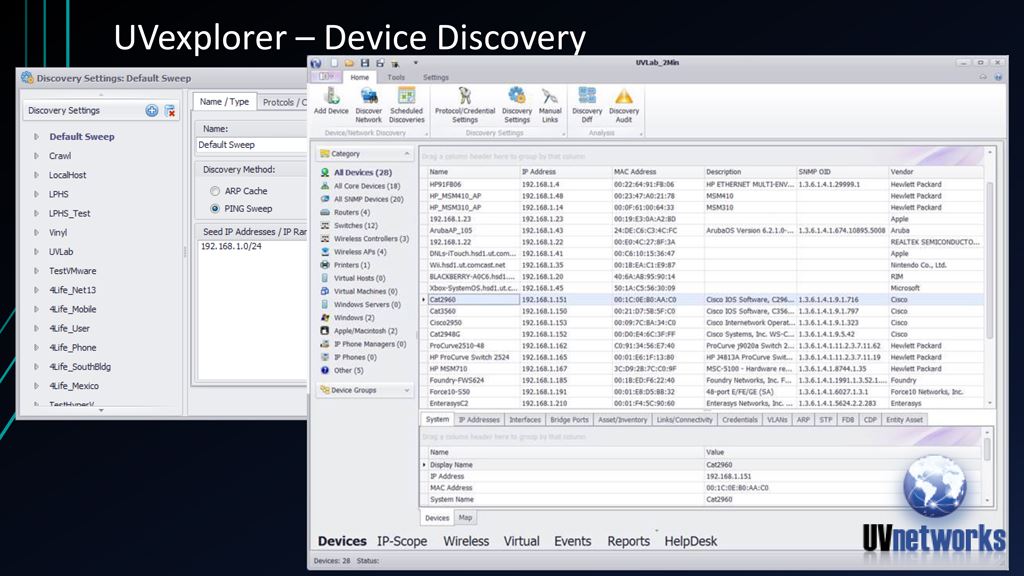Select Switches (12) category
Screen dimensions: 1024x576
click(355, 225)
